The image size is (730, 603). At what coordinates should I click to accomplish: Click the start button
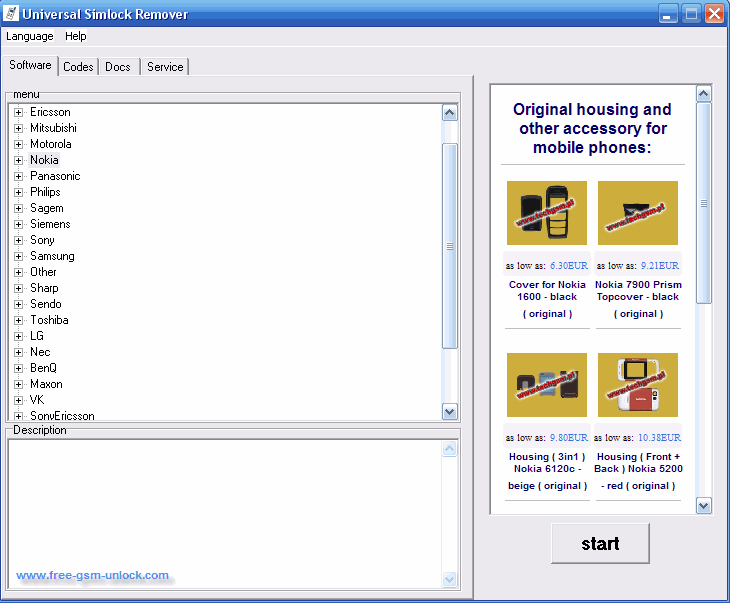coord(600,543)
